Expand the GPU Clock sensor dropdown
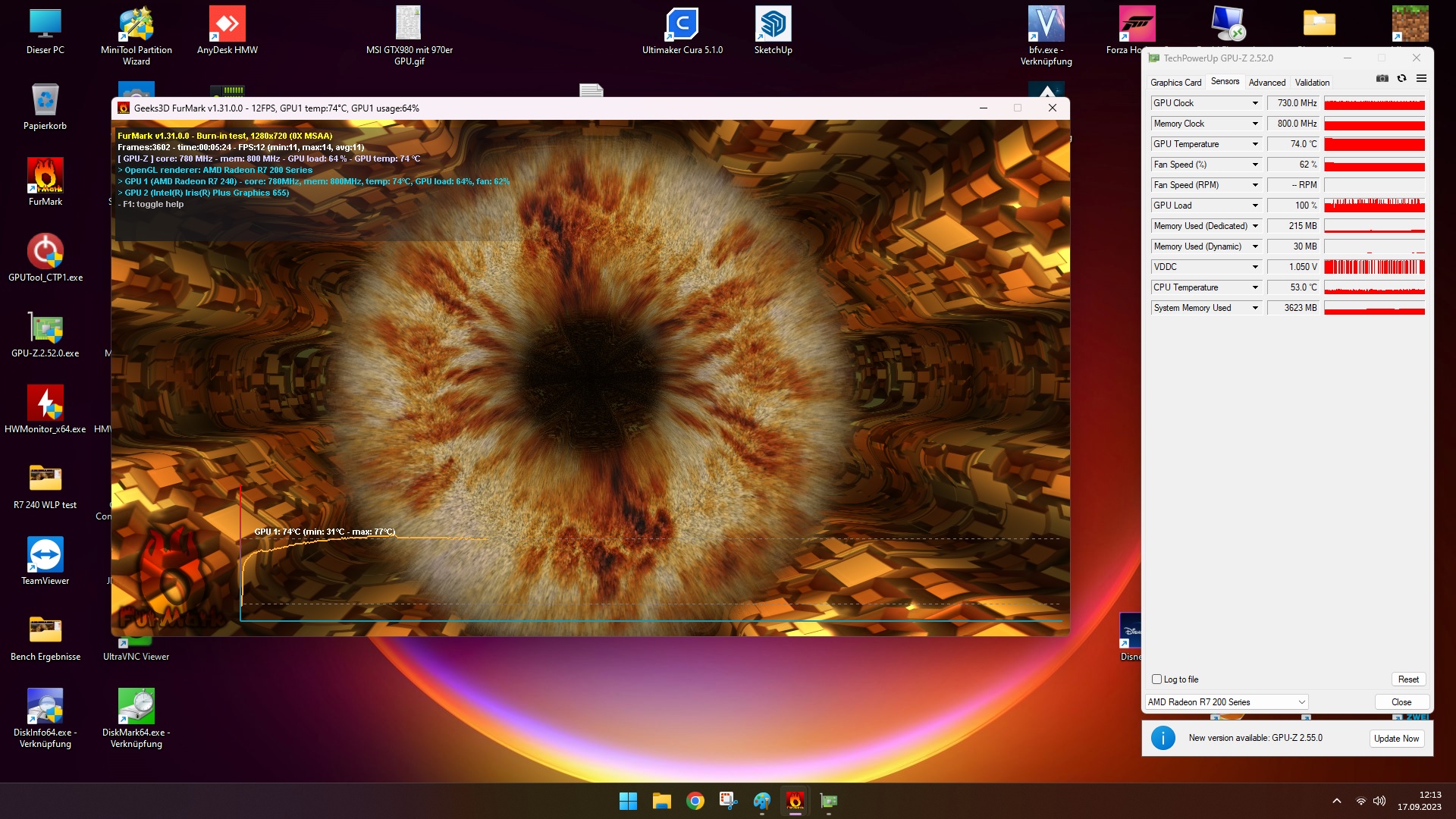Viewport: 1456px width, 819px height. [1255, 103]
